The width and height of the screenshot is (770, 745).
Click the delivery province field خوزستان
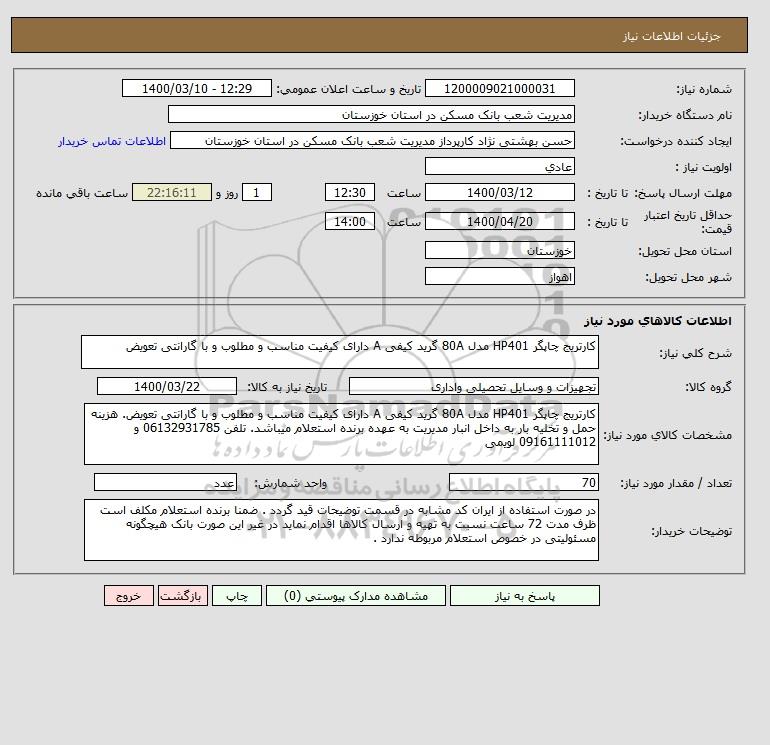499,250
